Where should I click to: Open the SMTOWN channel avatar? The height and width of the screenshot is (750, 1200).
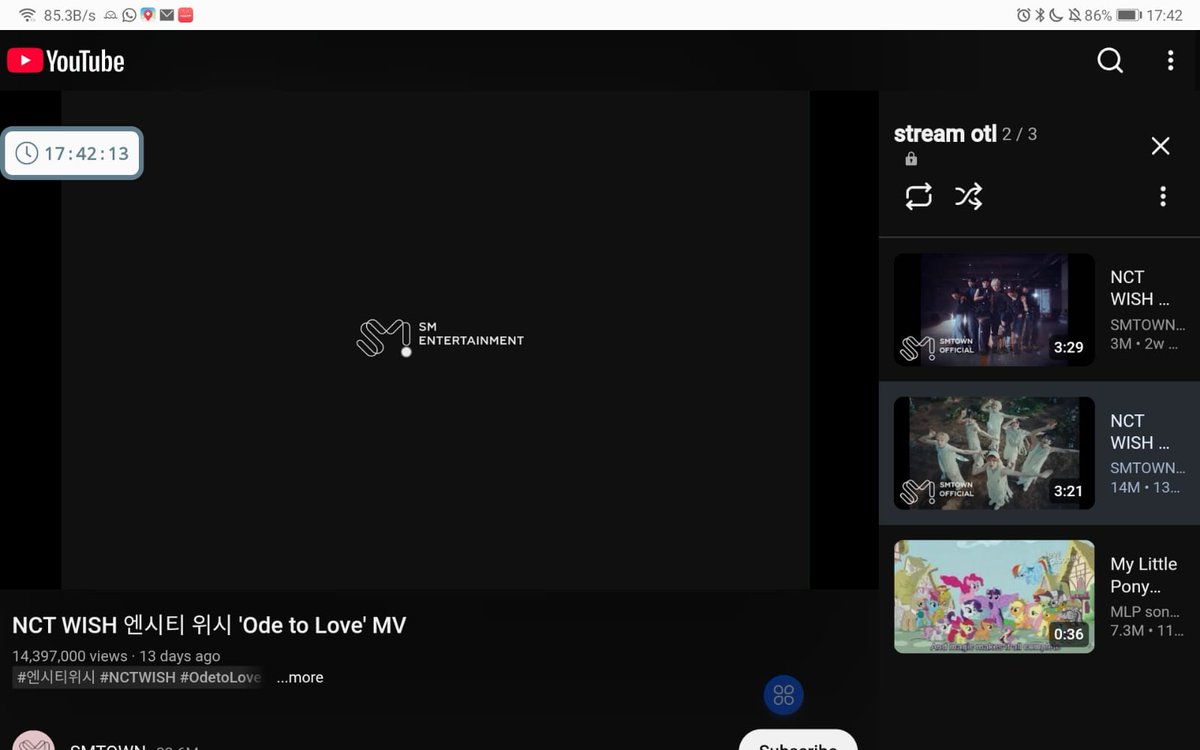coord(33,741)
